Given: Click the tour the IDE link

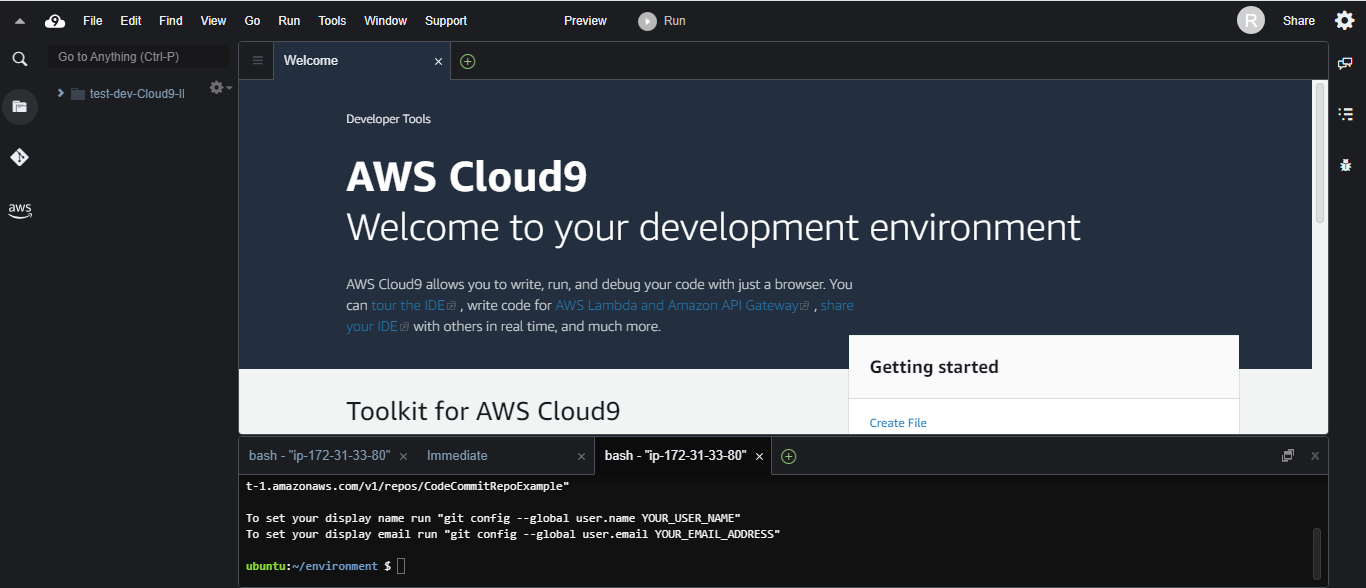Looking at the screenshot, I should click(x=413, y=305).
